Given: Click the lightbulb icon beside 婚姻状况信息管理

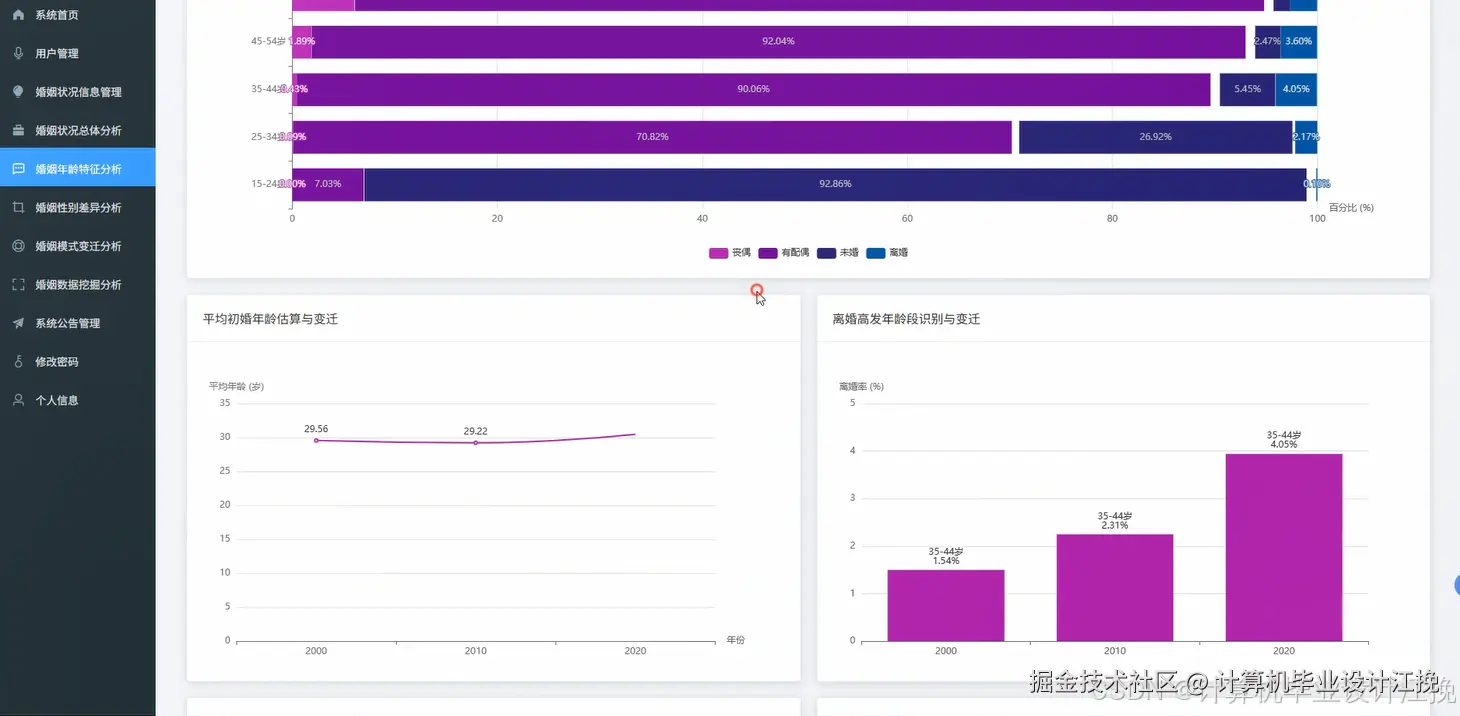Looking at the screenshot, I should (18, 92).
